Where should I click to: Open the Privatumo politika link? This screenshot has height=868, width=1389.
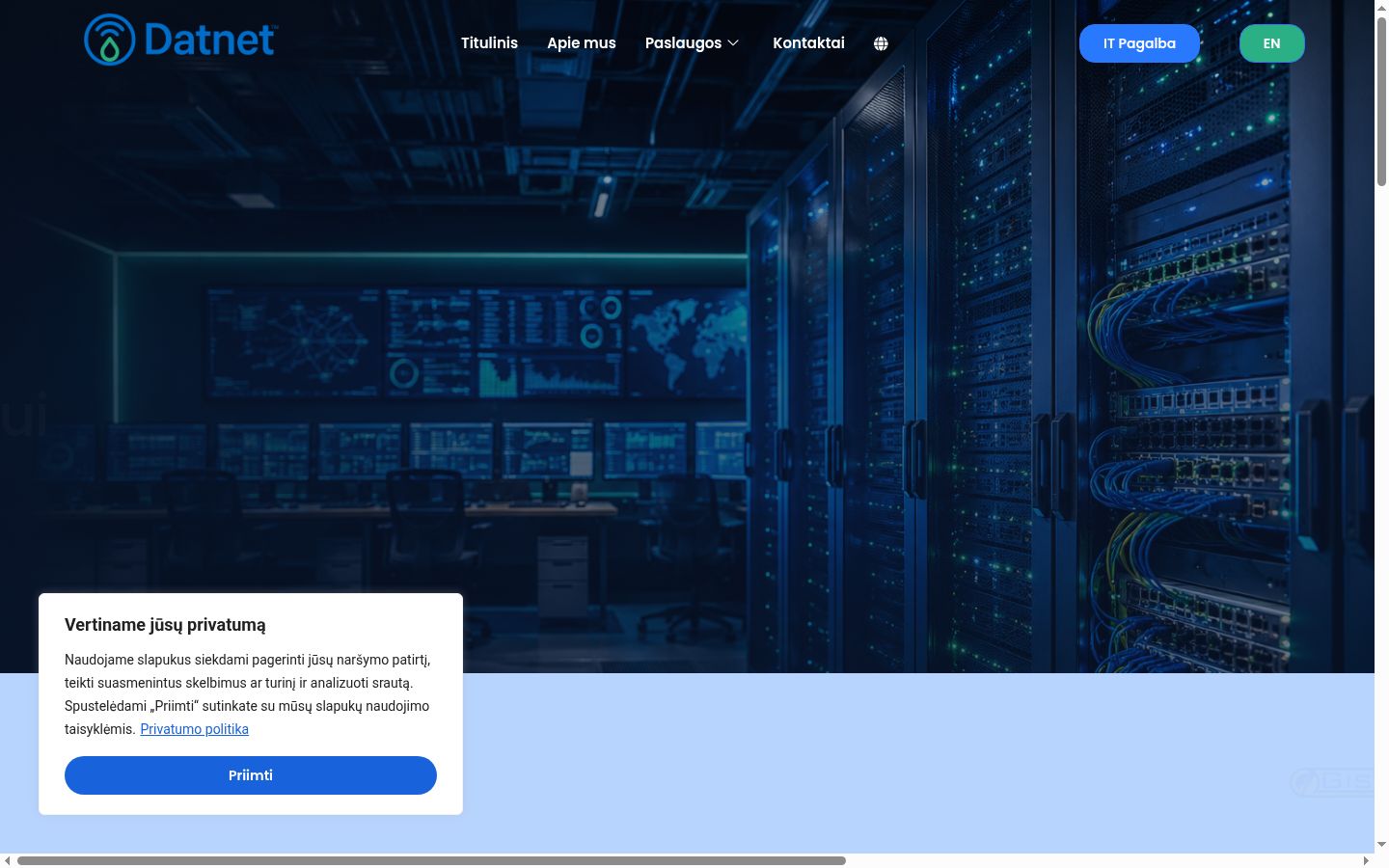click(195, 729)
